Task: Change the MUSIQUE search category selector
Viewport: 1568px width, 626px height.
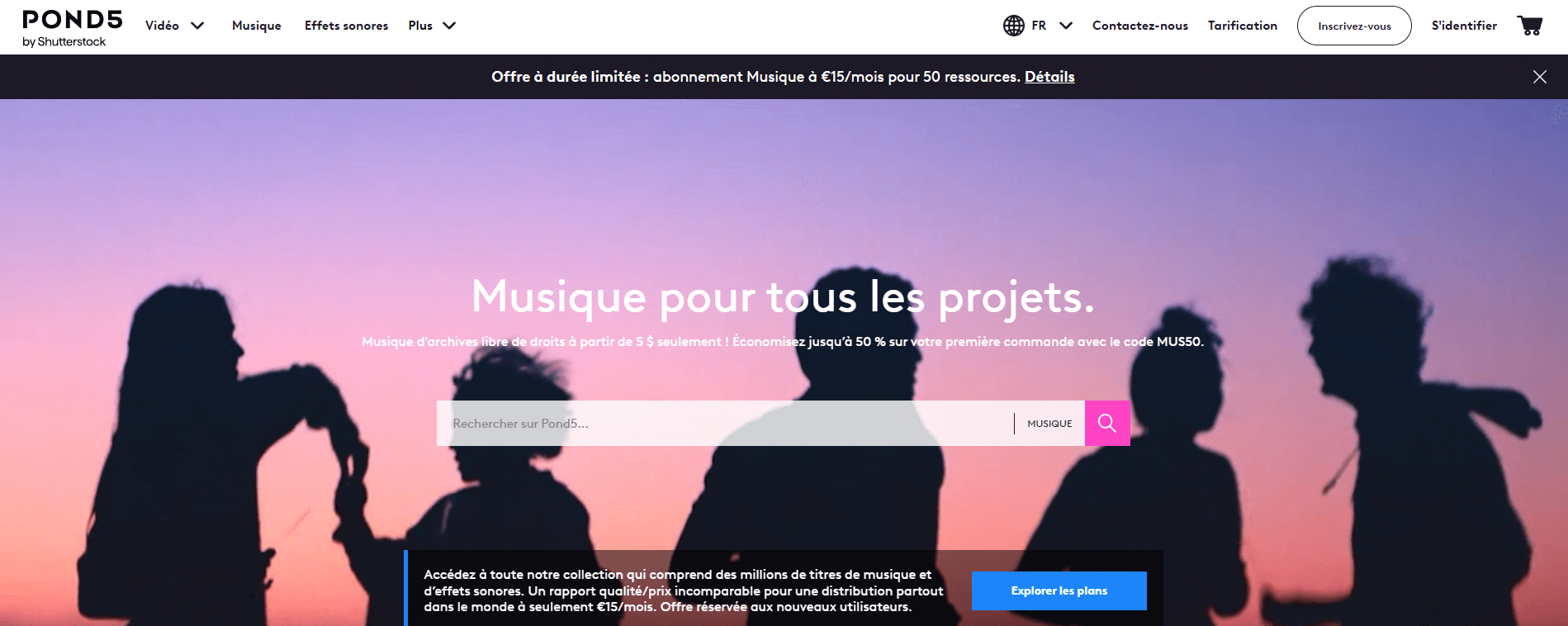Action: coord(1049,424)
